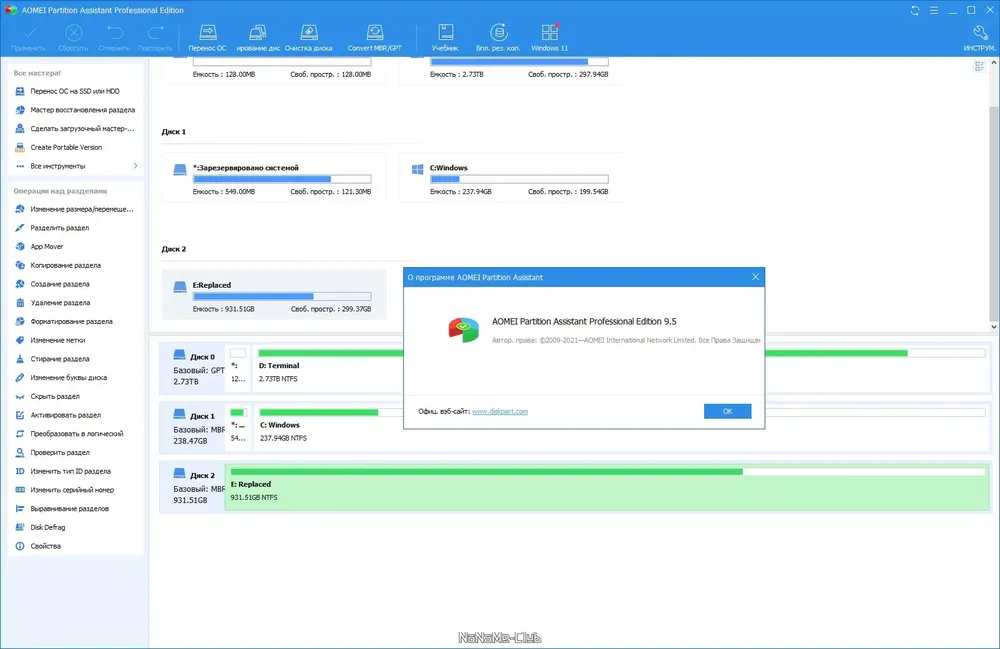Click Диск 1 header in disk map

click(193, 428)
